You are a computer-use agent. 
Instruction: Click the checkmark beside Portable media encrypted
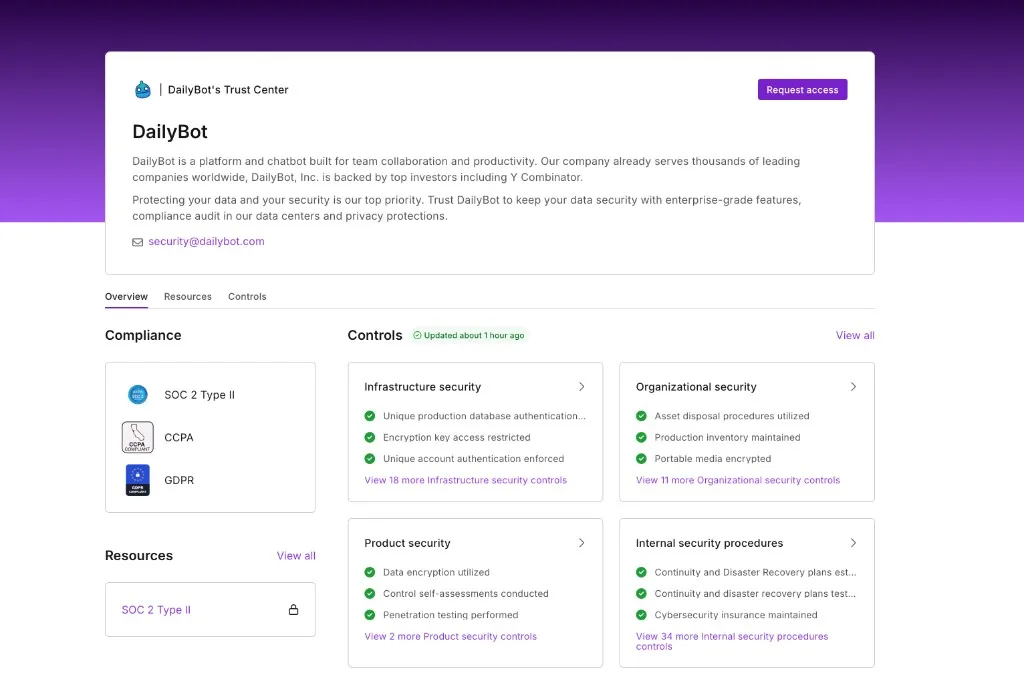[x=641, y=458]
